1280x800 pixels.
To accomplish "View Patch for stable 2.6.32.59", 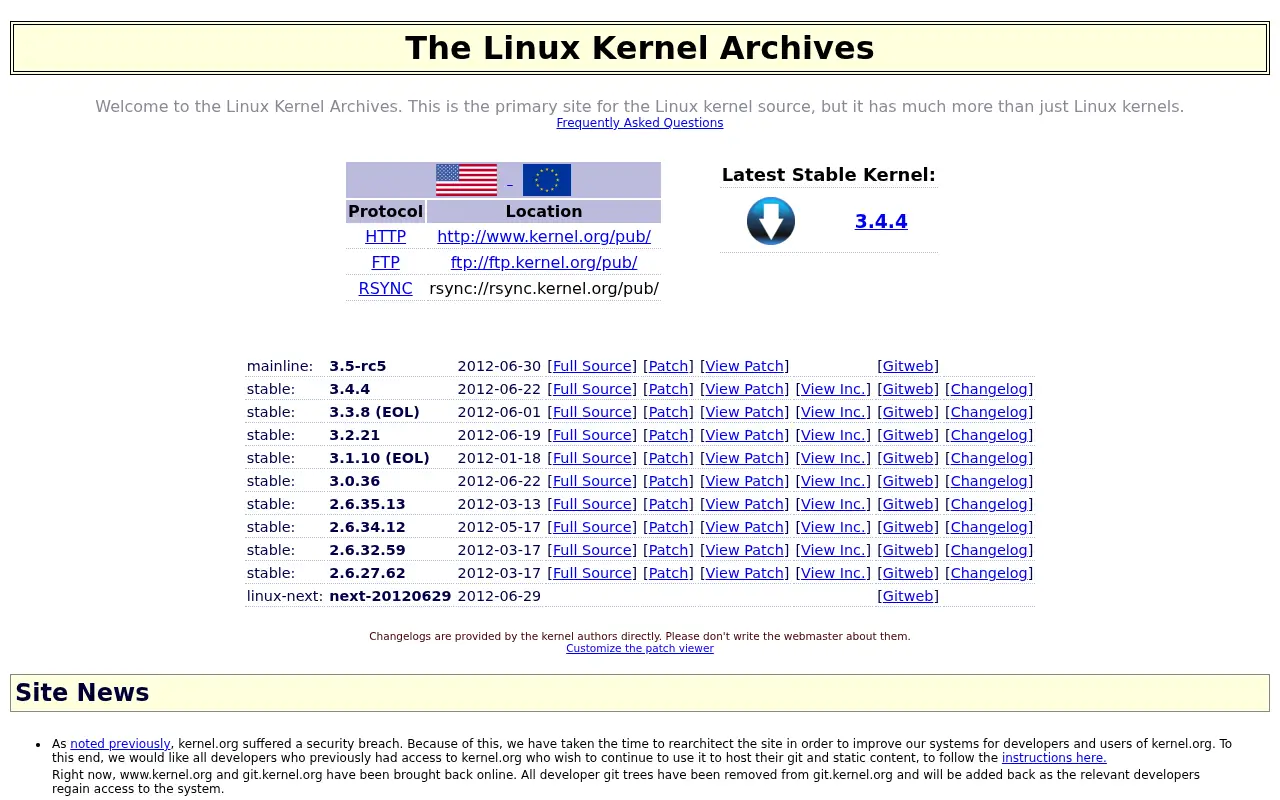I will click(744, 550).
